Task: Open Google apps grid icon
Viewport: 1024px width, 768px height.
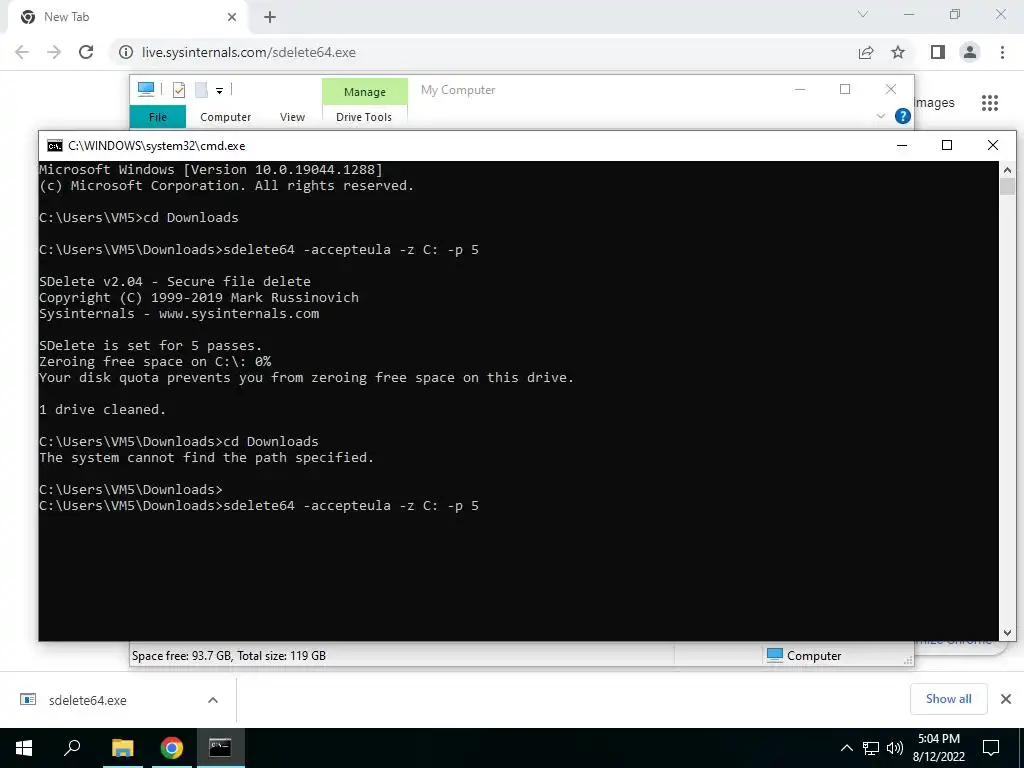Action: tap(990, 103)
